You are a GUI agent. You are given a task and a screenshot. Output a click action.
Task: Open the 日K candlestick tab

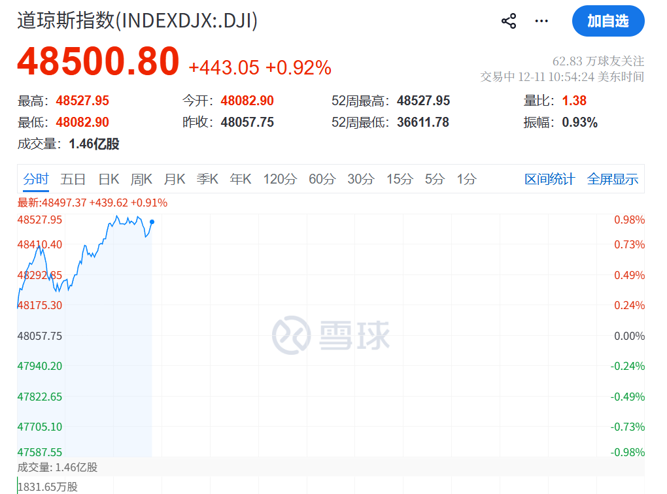tap(108, 179)
